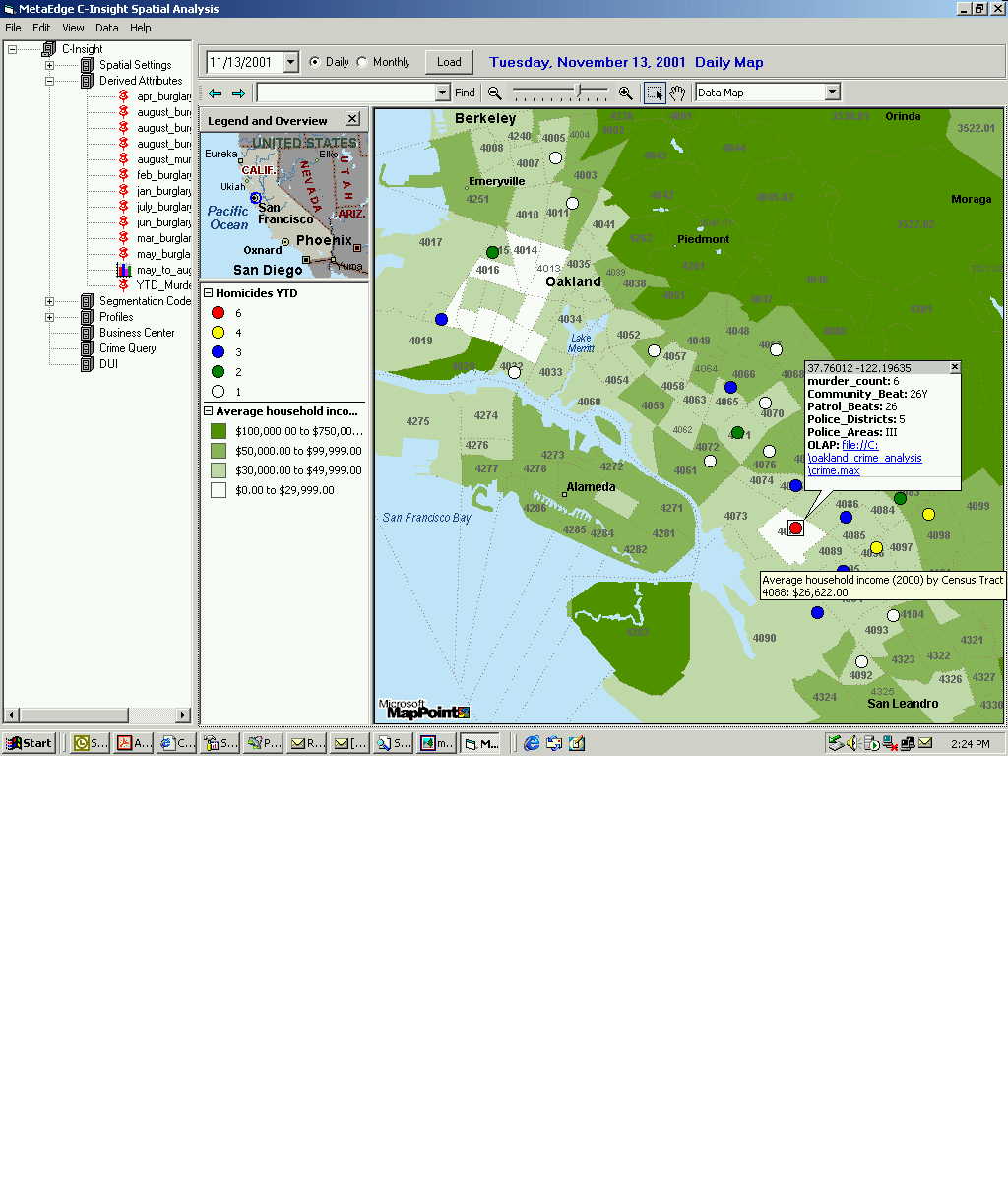
Task: Collapse the Homicides YTD legend section
Action: (209, 293)
